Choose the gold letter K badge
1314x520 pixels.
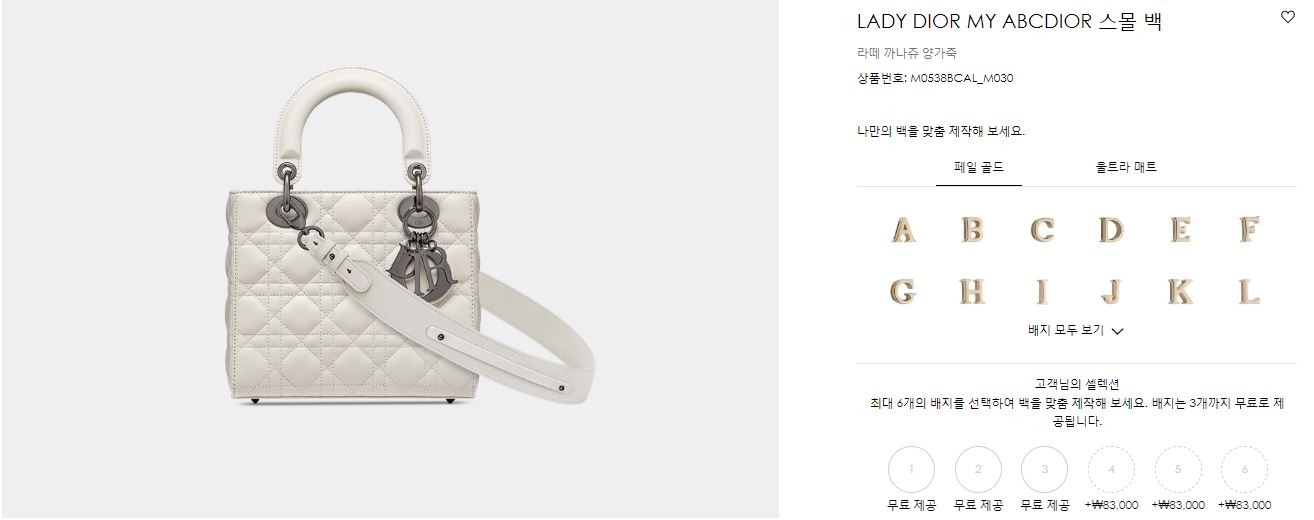point(1180,292)
